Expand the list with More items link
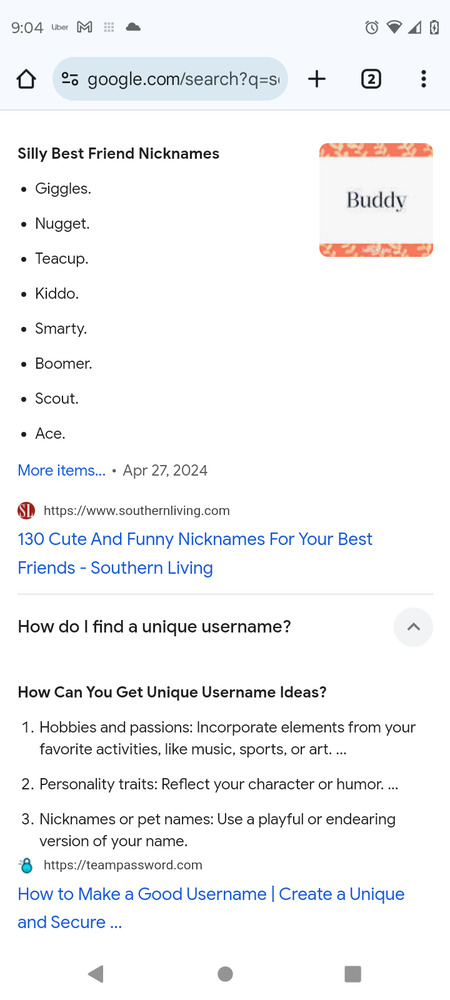This screenshot has height=1000, width=450. [x=61, y=471]
